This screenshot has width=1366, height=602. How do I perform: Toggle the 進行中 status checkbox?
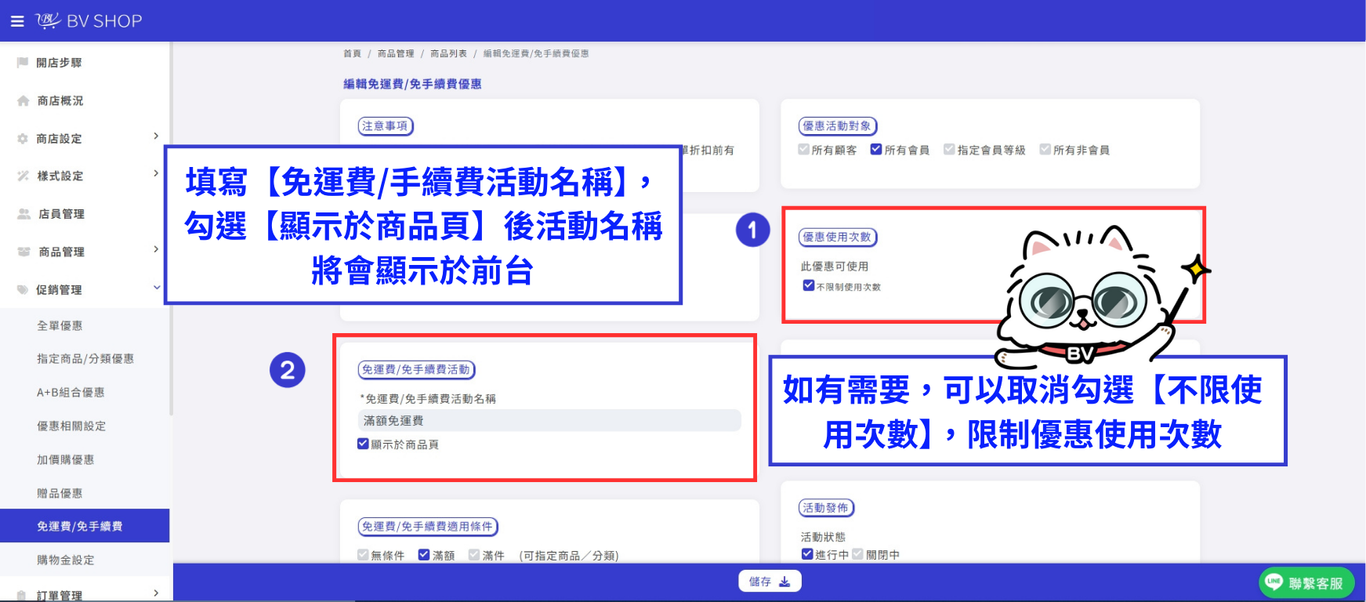(807, 554)
